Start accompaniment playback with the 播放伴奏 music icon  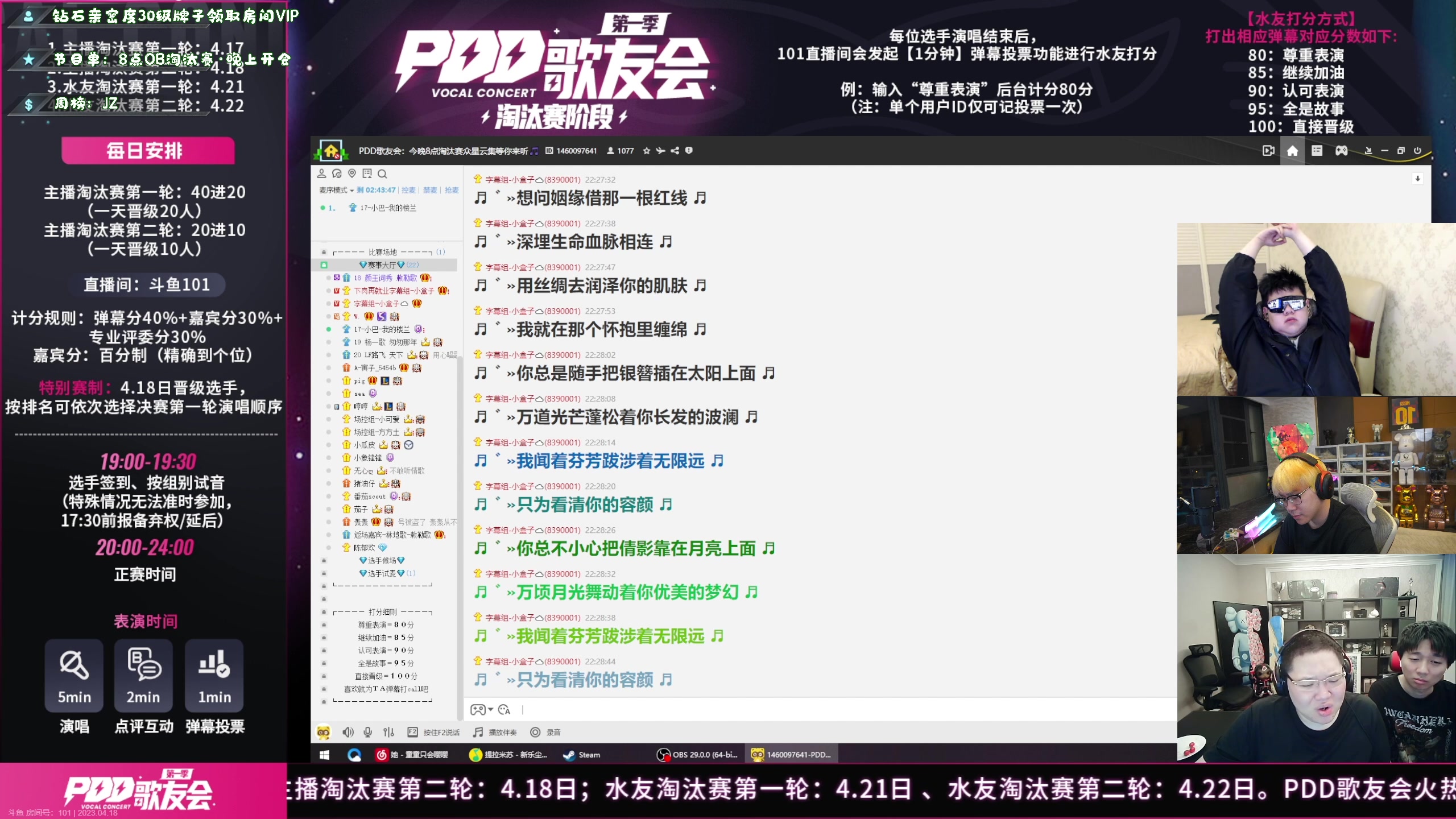click(x=478, y=733)
